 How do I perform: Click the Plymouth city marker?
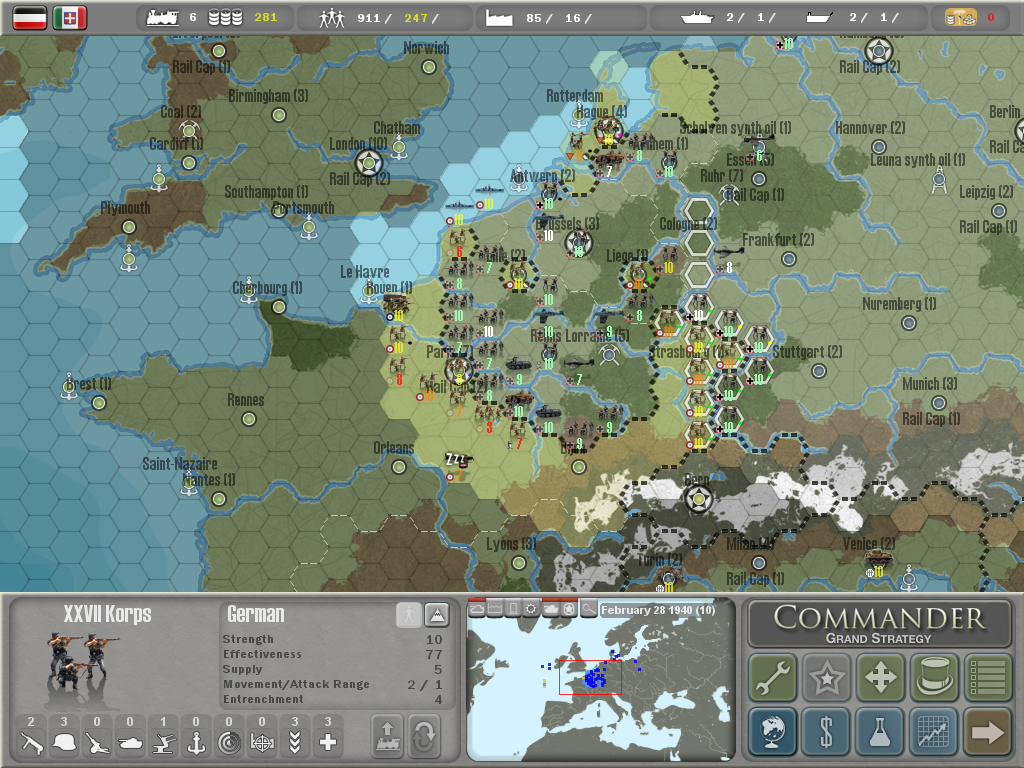click(129, 227)
